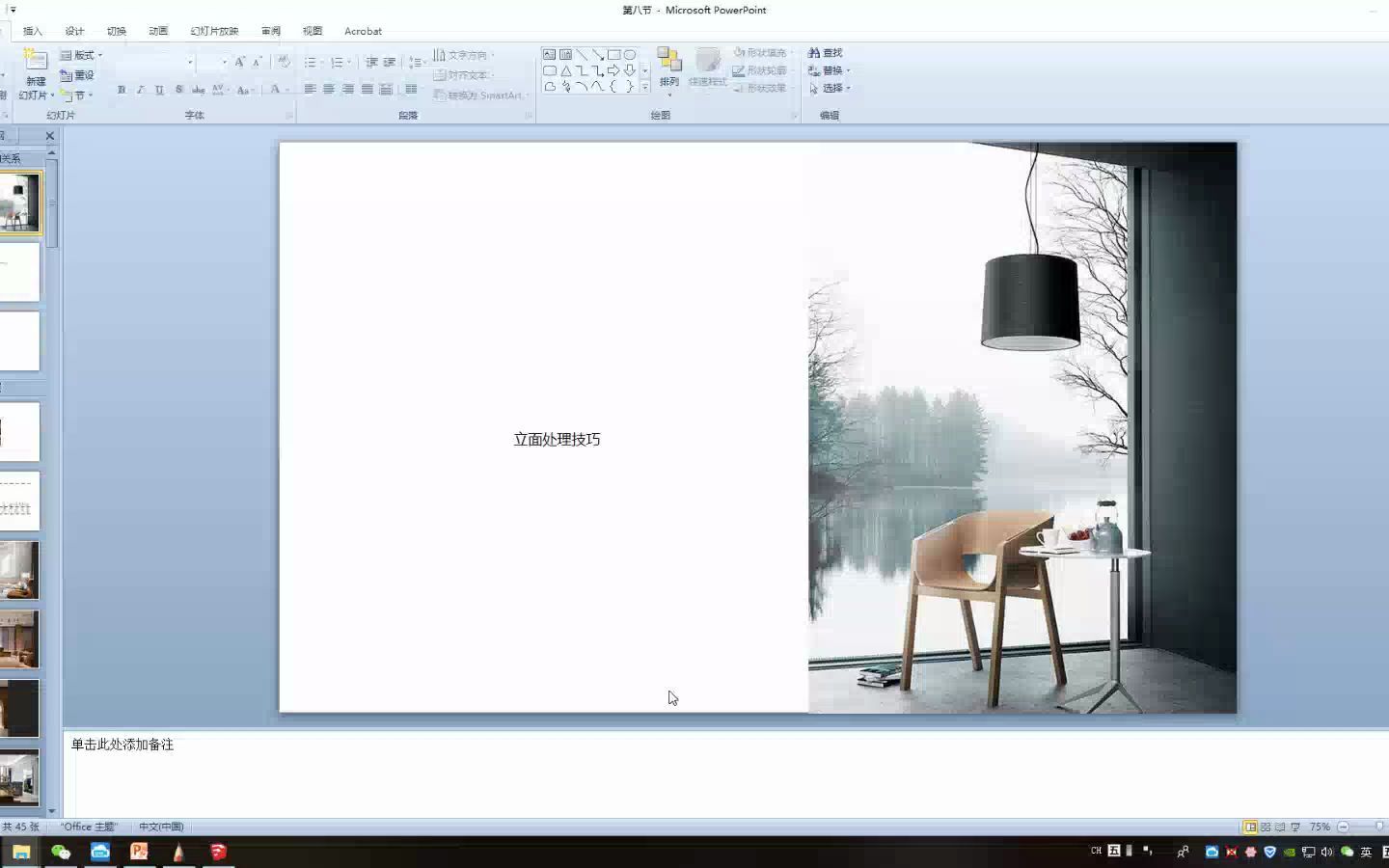Open the font name combo box dropdown
1389x868 pixels.
(x=190, y=62)
